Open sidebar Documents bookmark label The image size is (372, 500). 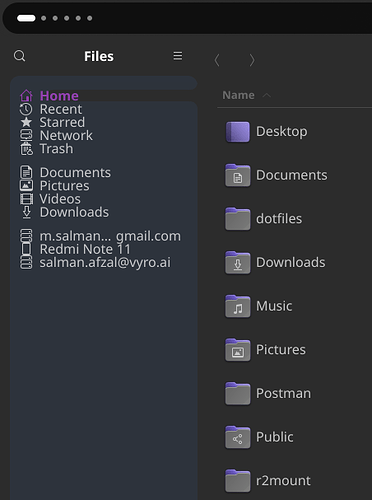click(75, 172)
